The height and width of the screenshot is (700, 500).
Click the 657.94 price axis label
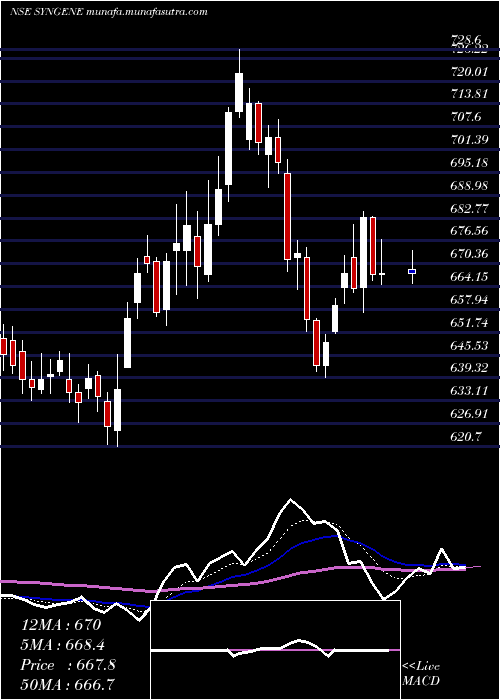[469, 300]
